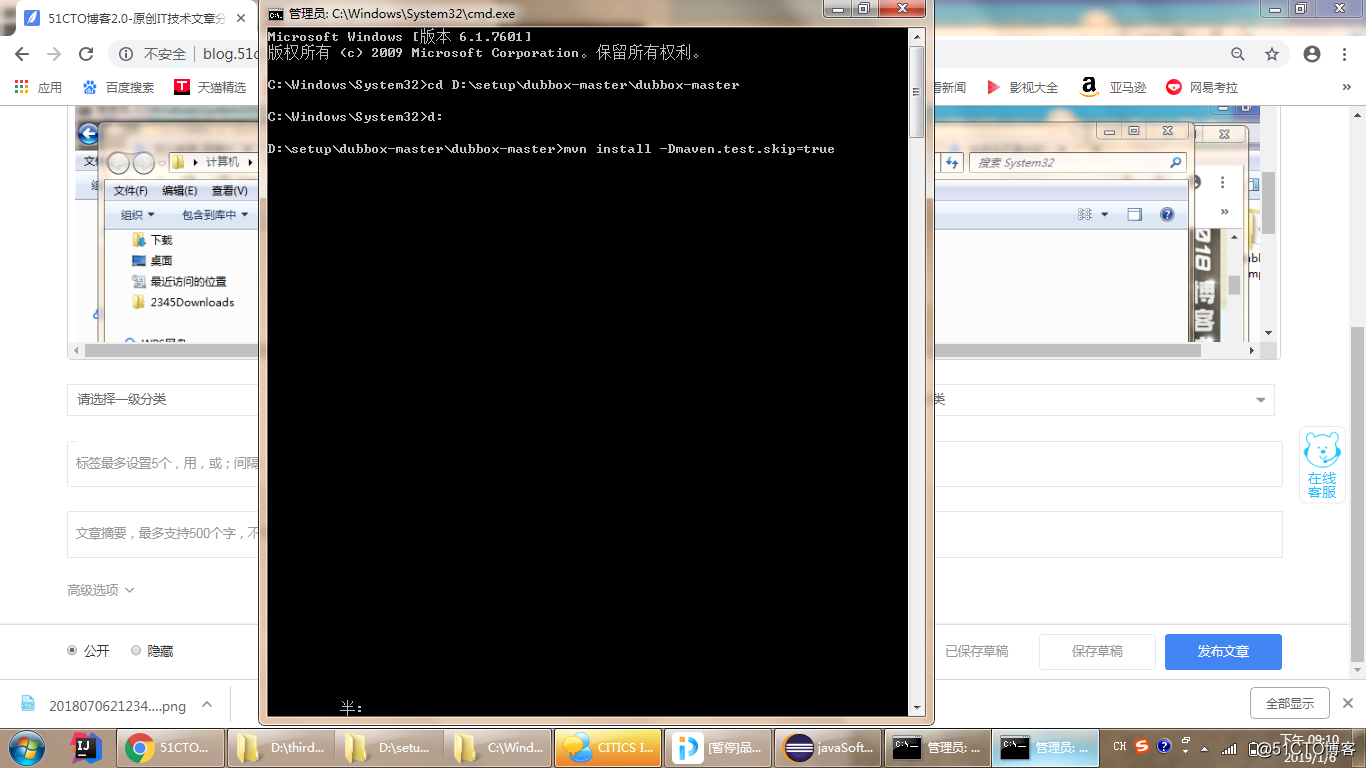Open the 查看(V) menu in Explorer

point(229,190)
